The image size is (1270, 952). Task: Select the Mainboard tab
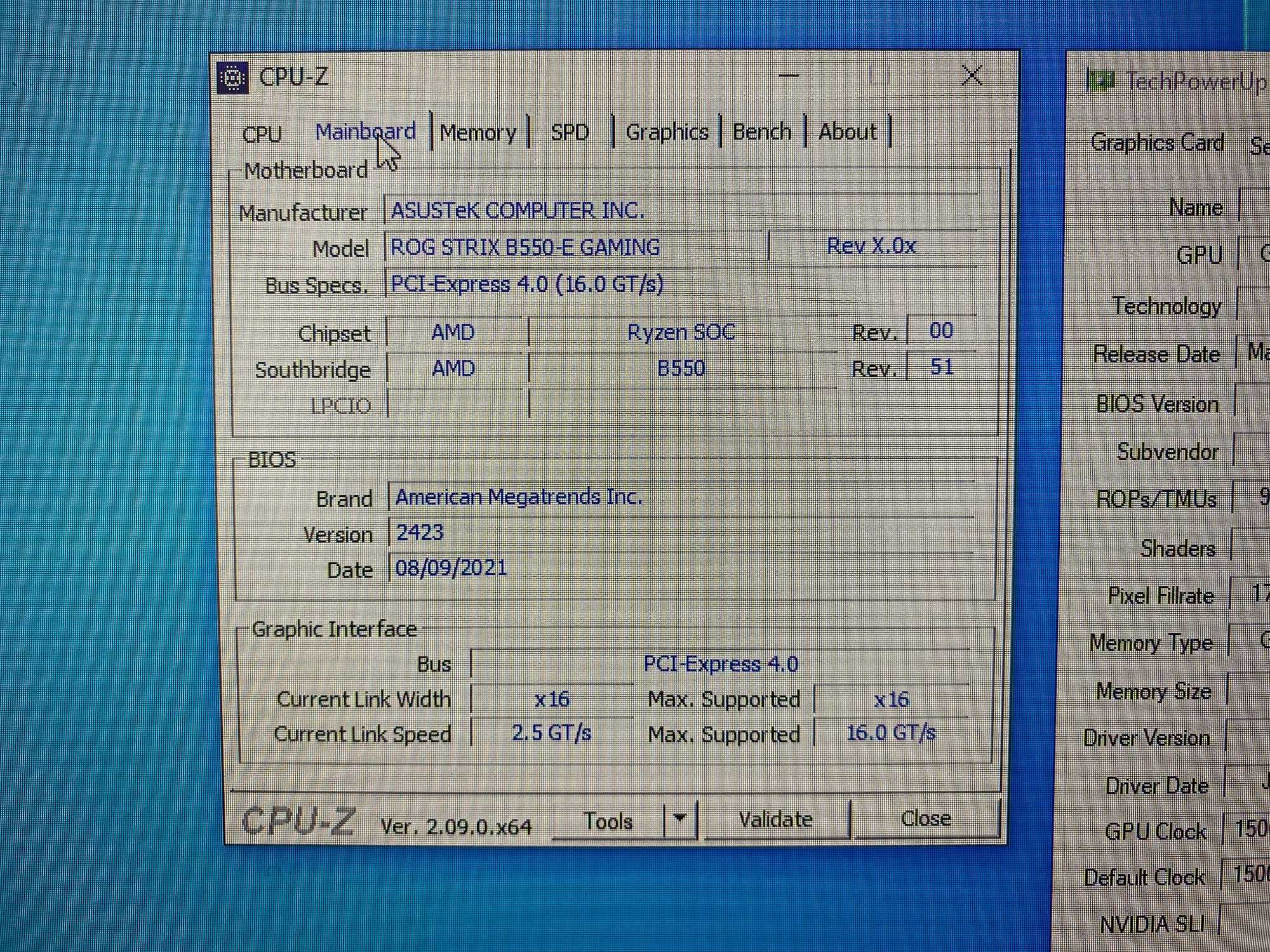[365, 132]
